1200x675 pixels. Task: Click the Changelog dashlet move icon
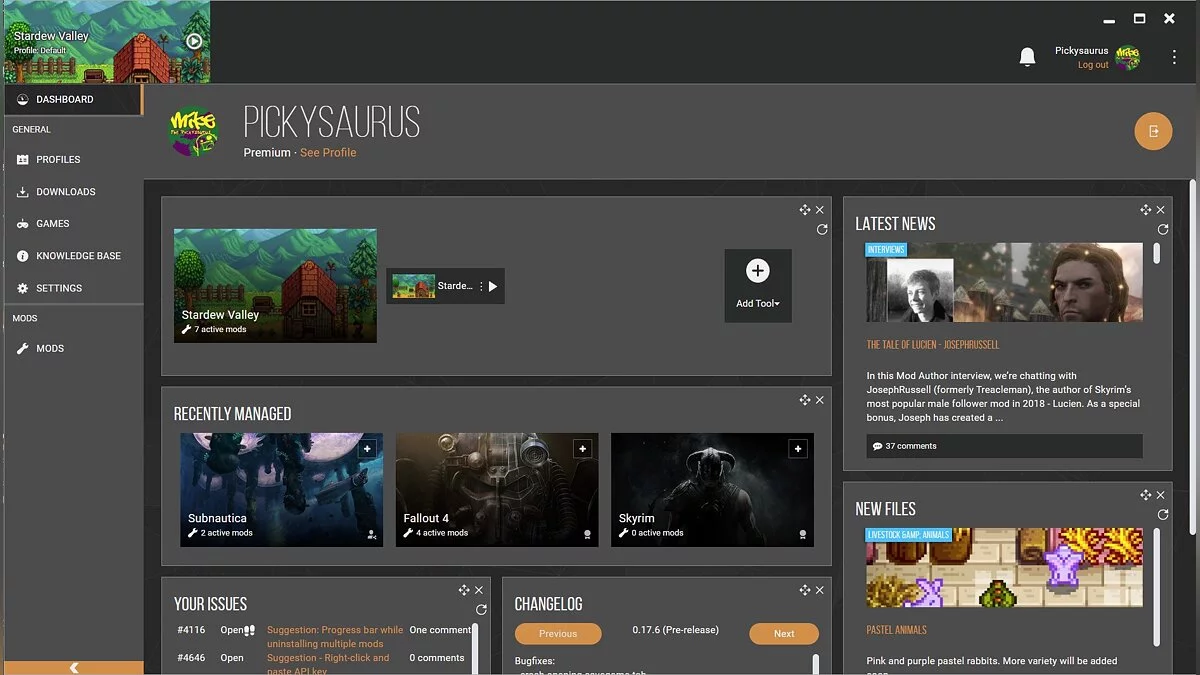(804, 590)
